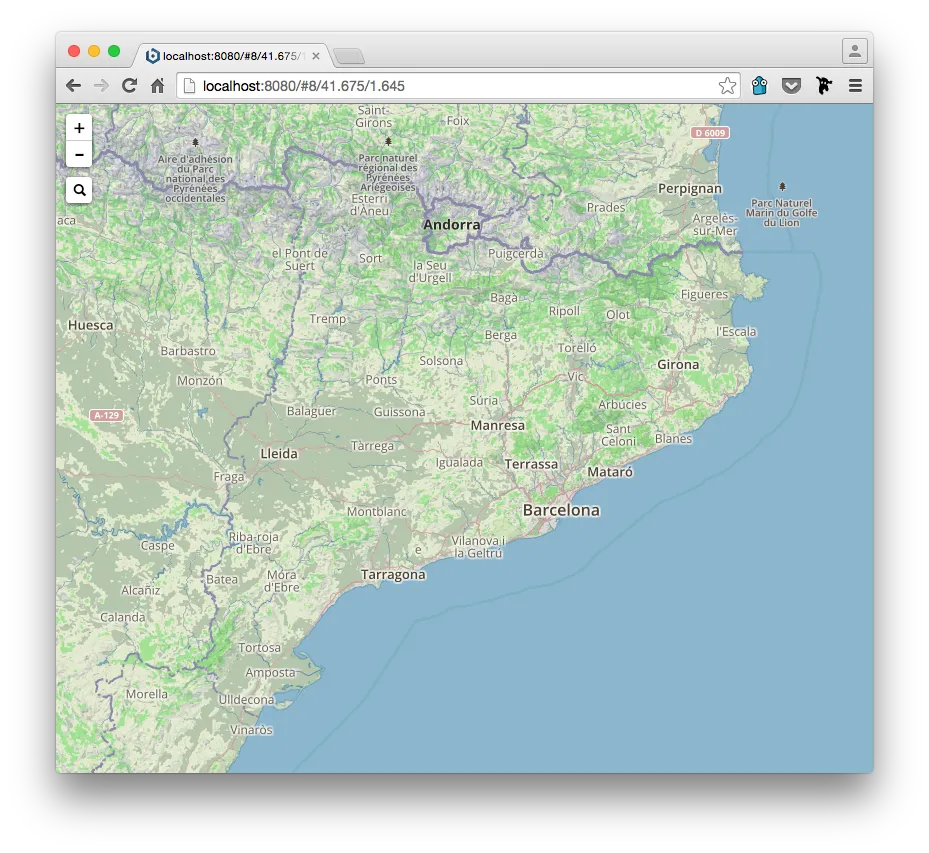Click the Figueres town label
929x853 pixels.
(704, 294)
